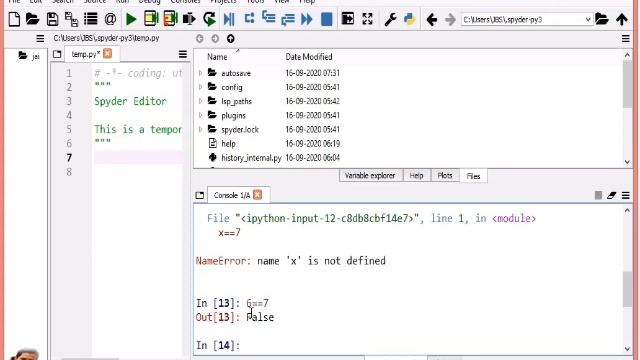
Task: Click the console vertical scrollbar thumb
Action: coord(627,289)
